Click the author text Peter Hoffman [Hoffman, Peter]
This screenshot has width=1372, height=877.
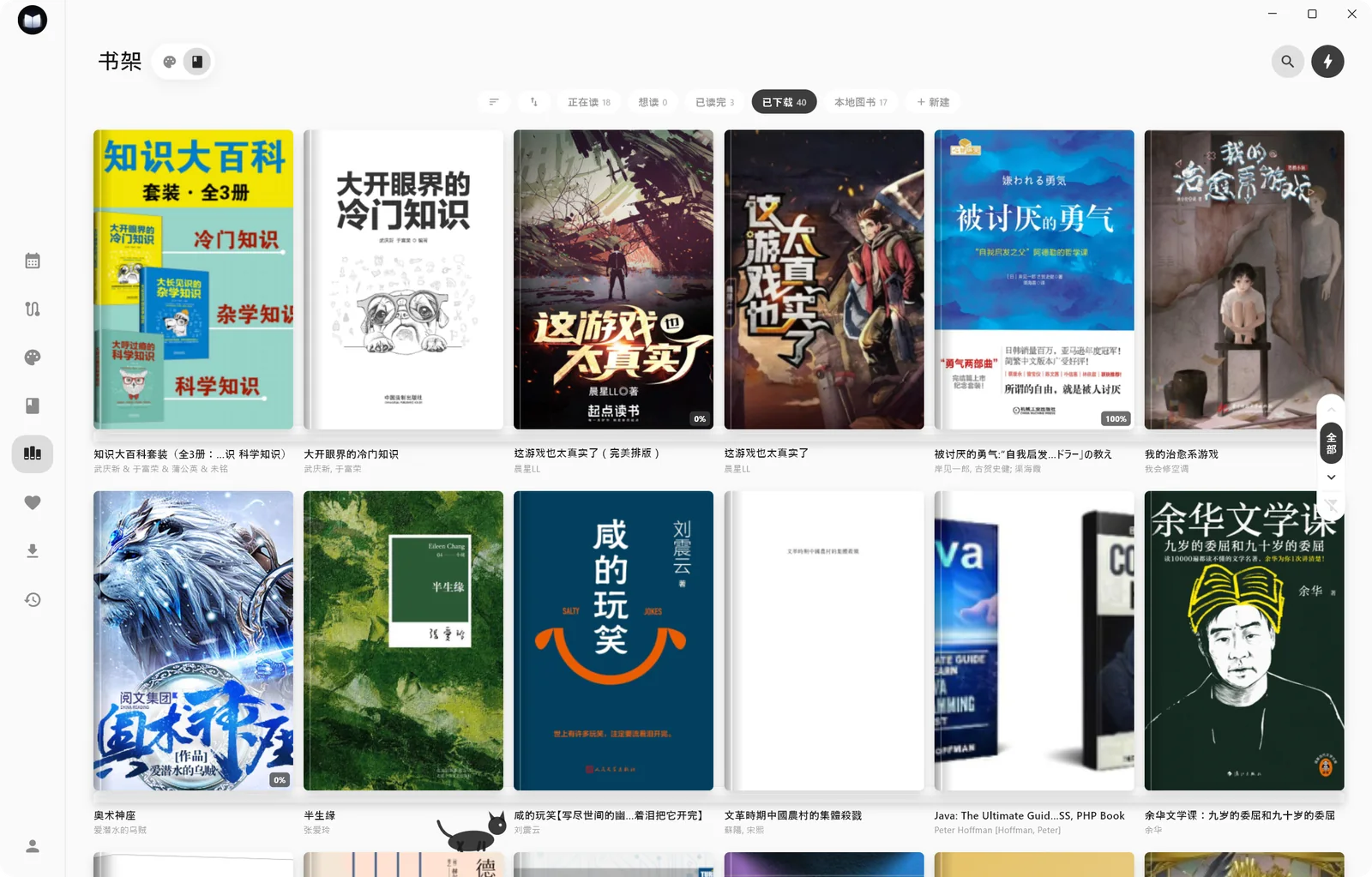(x=997, y=830)
